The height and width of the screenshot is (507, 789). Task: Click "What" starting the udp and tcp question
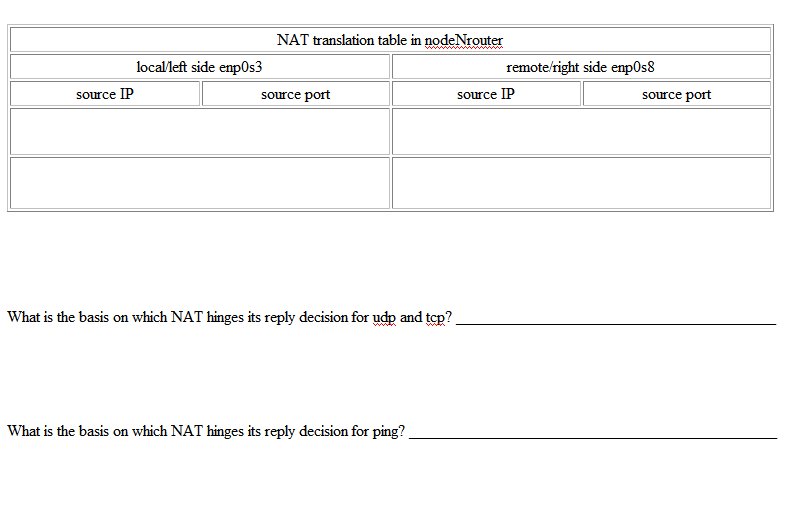point(24,318)
